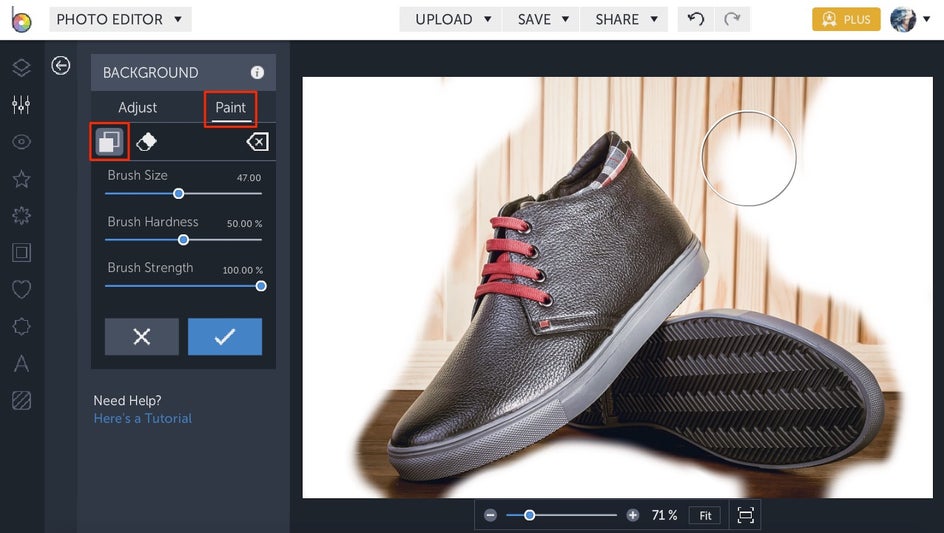The width and height of the screenshot is (944, 533).
Task: Open the Effects star sidebar icon
Action: 21,179
